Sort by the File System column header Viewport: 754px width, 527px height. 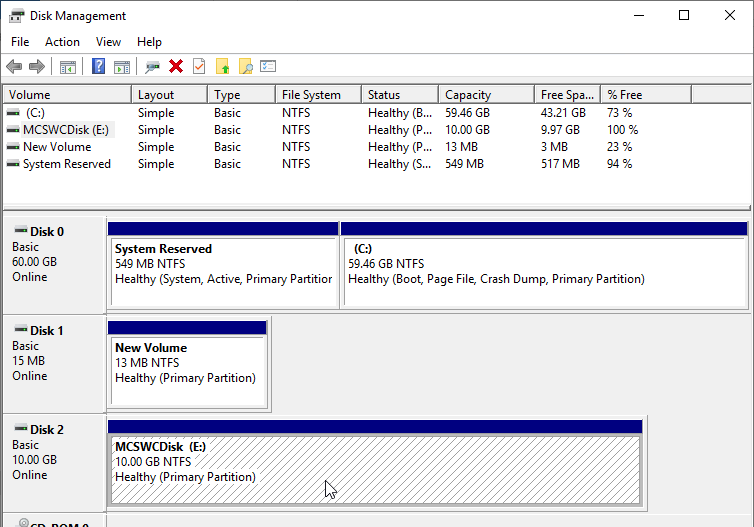(x=311, y=95)
